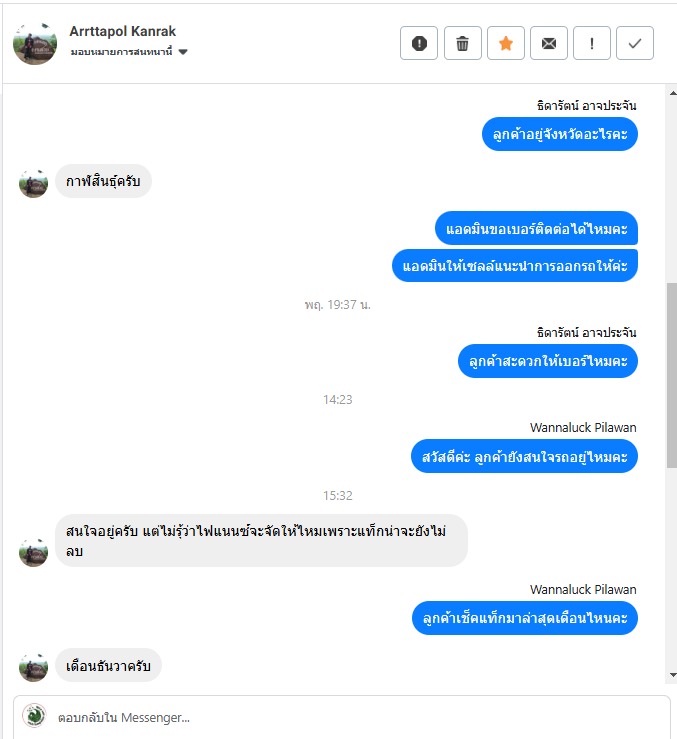Viewport: 677px width, 739px height.
Task: Click customer avatar beside เดือนธันวาครับ message
Action: pos(33,667)
